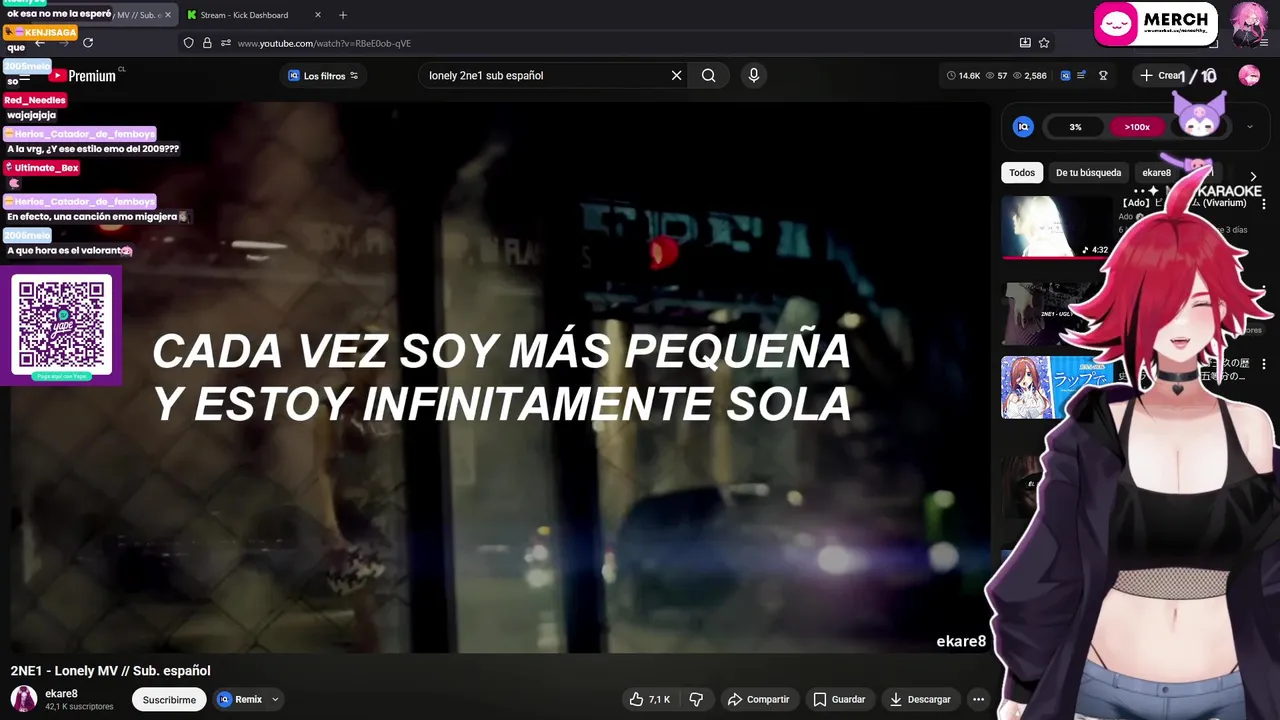This screenshot has height=720, width=1280.
Task: Save the video with Guardar
Action: pos(839,700)
